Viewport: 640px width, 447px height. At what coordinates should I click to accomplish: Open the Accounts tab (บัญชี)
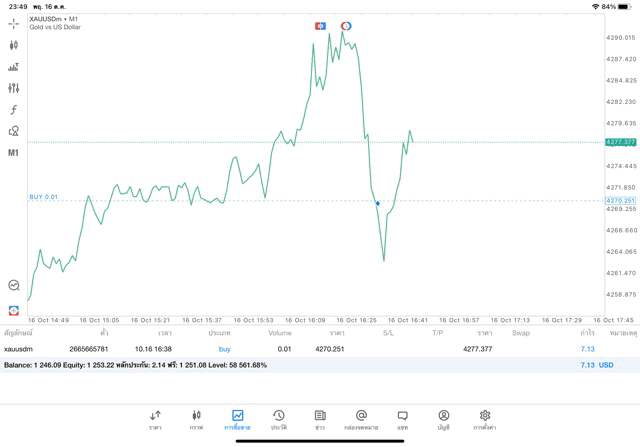(443, 419)
